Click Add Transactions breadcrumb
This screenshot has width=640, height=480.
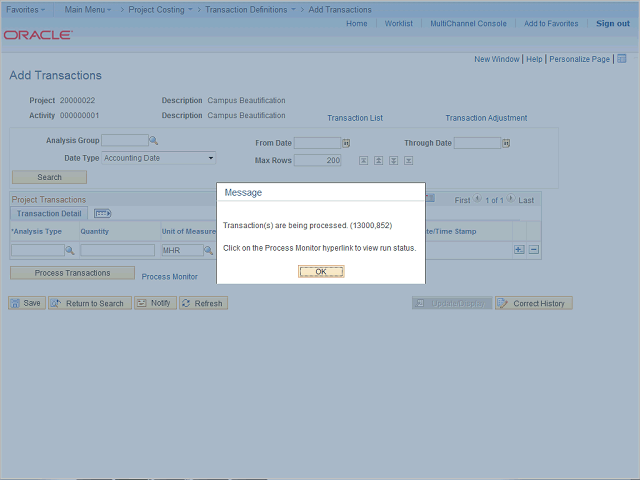pyautogui.click(x=340, y=9)
